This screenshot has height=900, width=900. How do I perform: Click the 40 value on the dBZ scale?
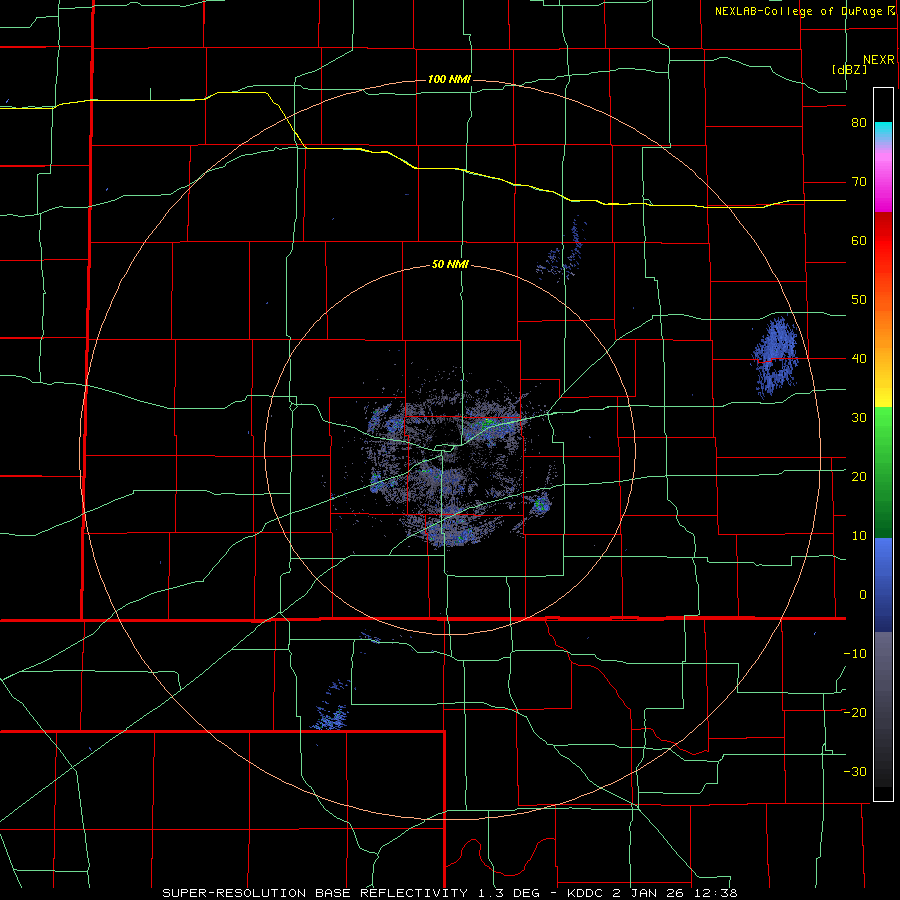(x=859, y=359)
